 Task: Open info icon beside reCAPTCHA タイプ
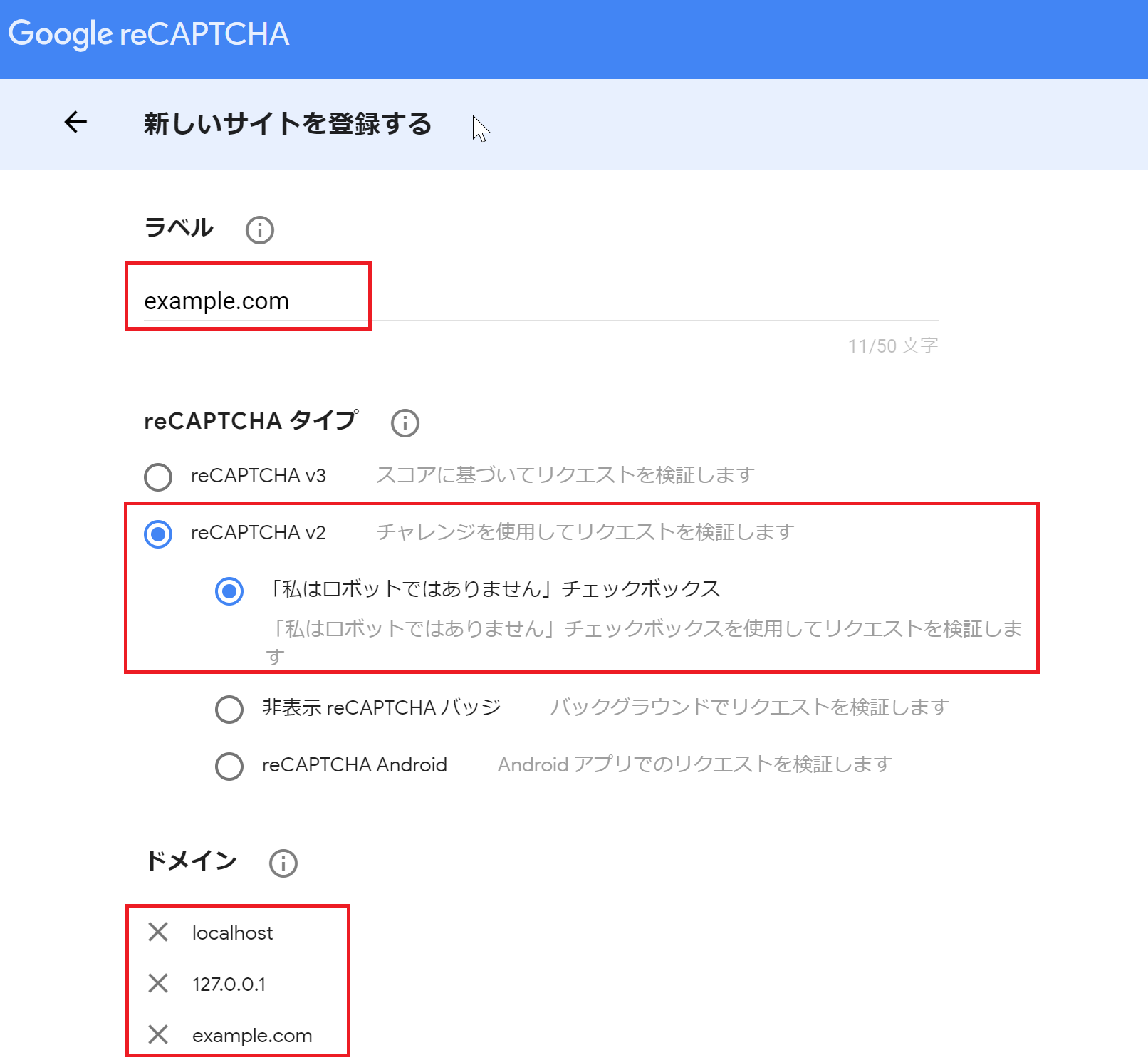[405, 423]
